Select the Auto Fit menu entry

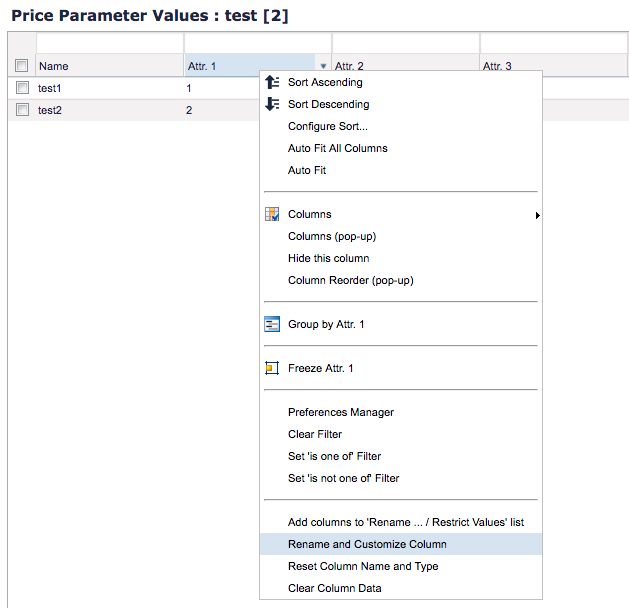click(x=401, y=170)
